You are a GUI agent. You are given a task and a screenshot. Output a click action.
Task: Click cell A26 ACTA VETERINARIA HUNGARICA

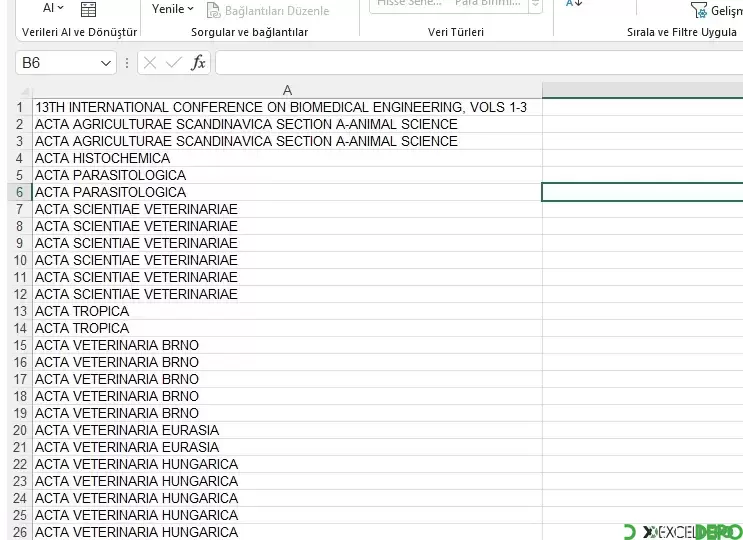tap(287, 532)
